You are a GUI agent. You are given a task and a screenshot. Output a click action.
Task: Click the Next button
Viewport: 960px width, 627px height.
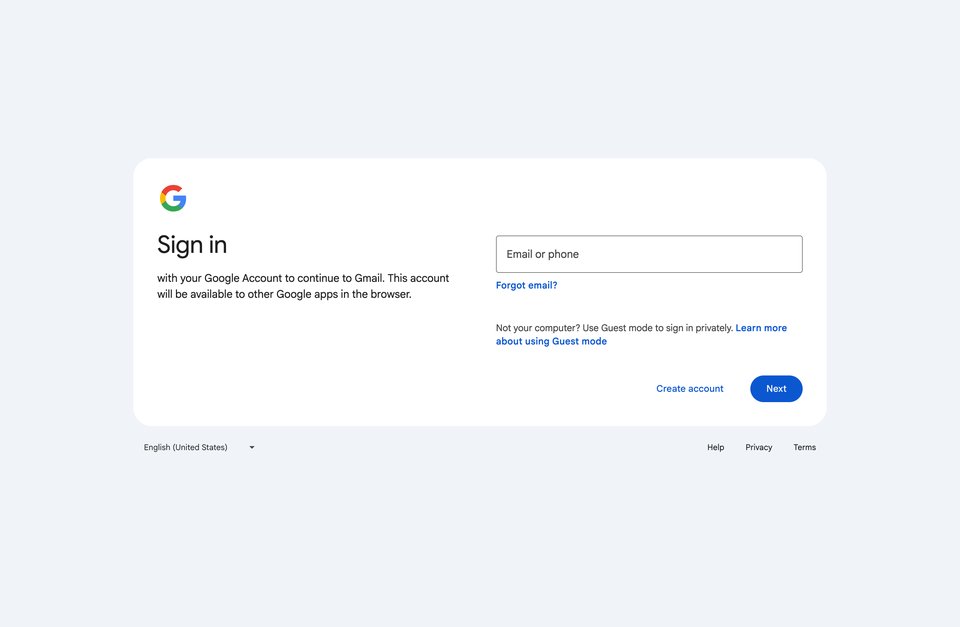point(776,389)
